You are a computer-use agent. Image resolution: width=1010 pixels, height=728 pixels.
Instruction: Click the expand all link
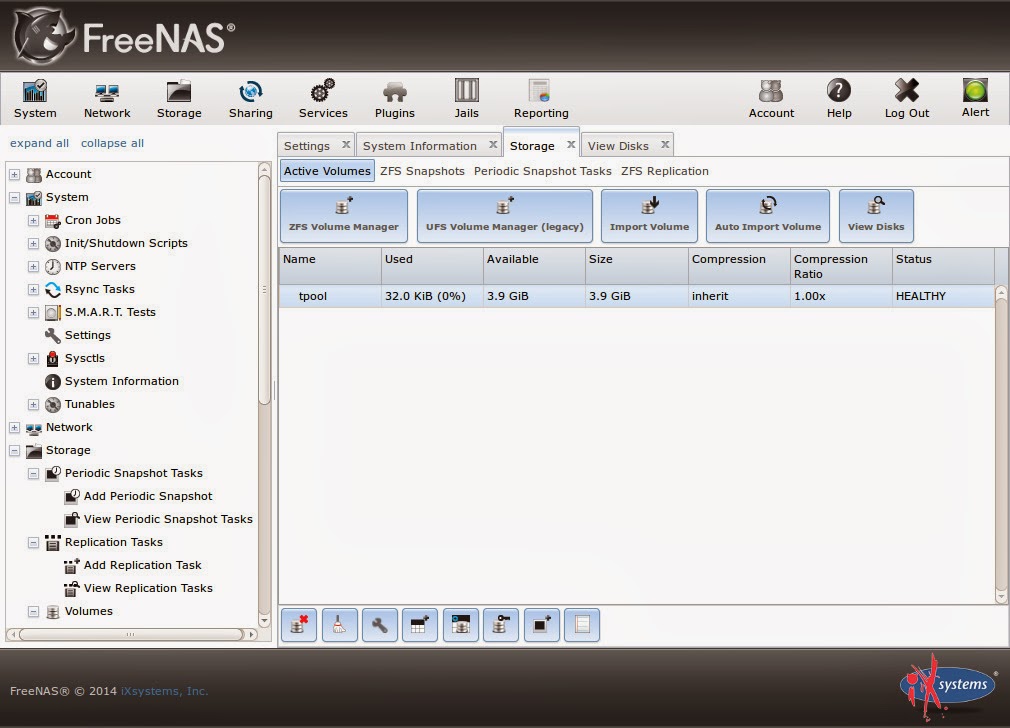click(x=39, y=143)
